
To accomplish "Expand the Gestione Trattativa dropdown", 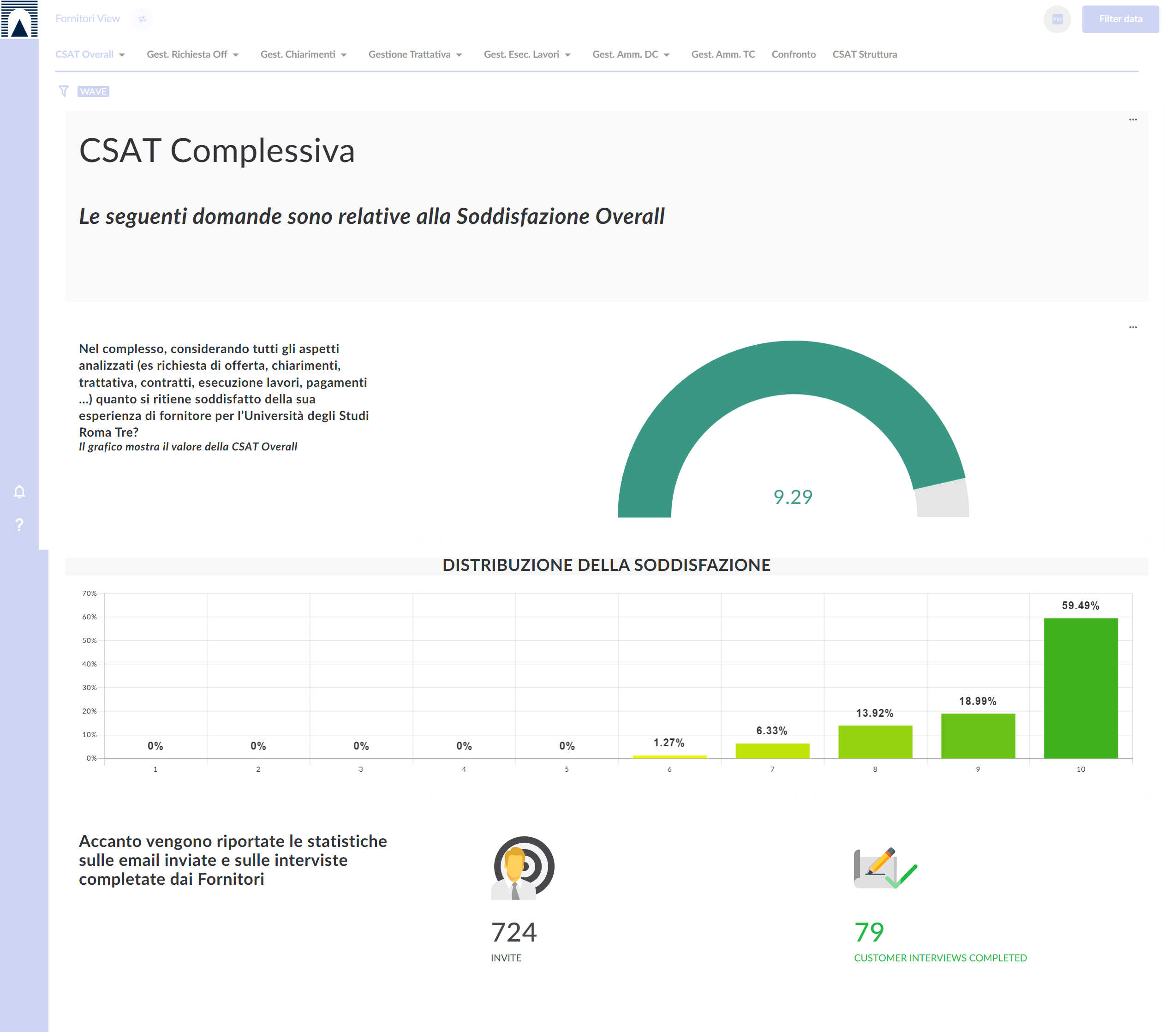I will point(415,54).
